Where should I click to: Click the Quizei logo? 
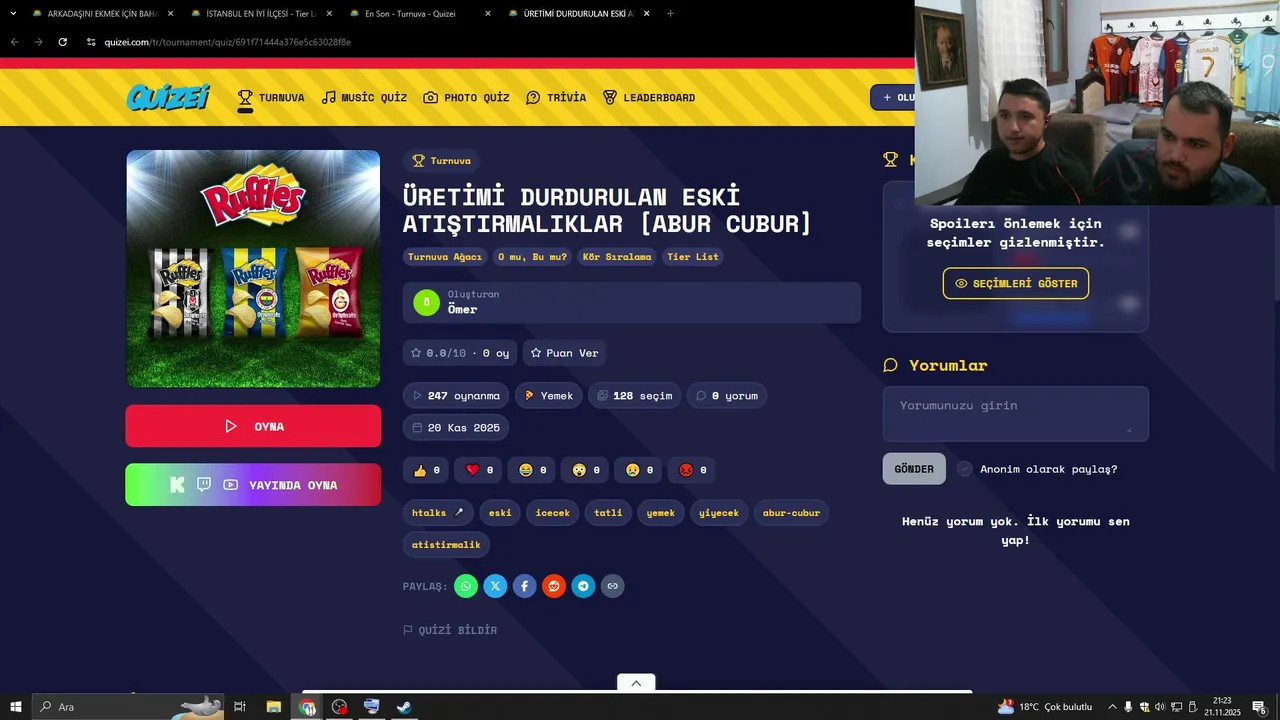(x=168, y=97)
